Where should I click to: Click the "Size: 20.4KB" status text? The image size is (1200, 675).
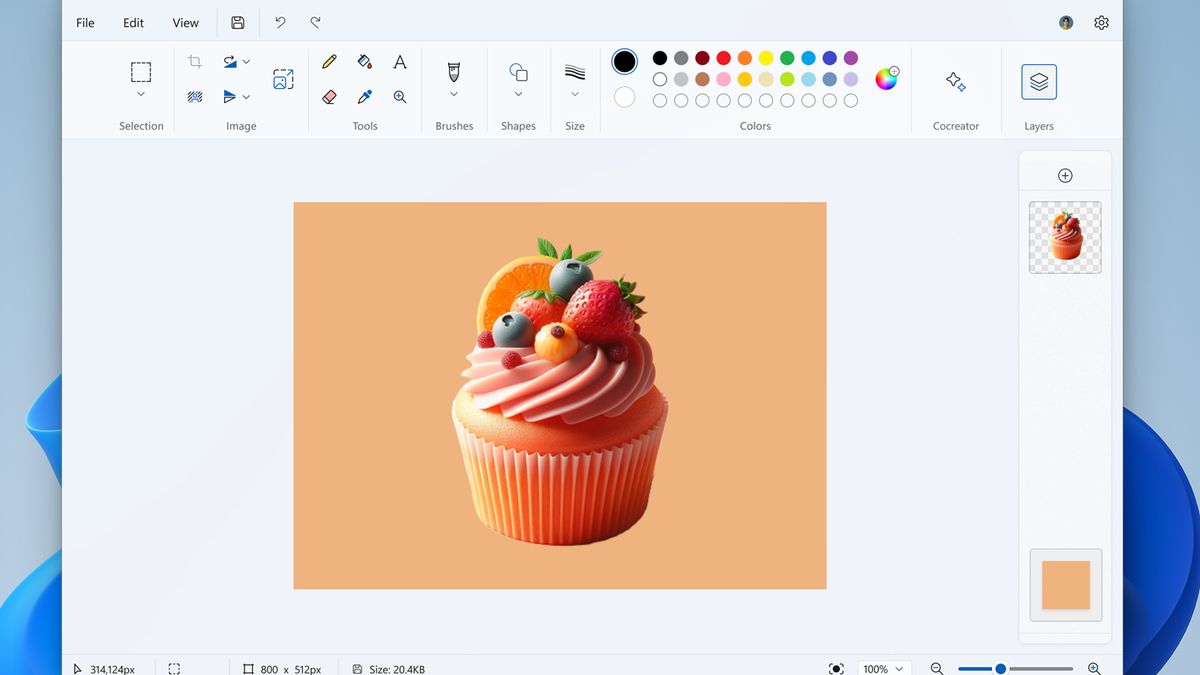pyautogui.click(x=397, y=669)
